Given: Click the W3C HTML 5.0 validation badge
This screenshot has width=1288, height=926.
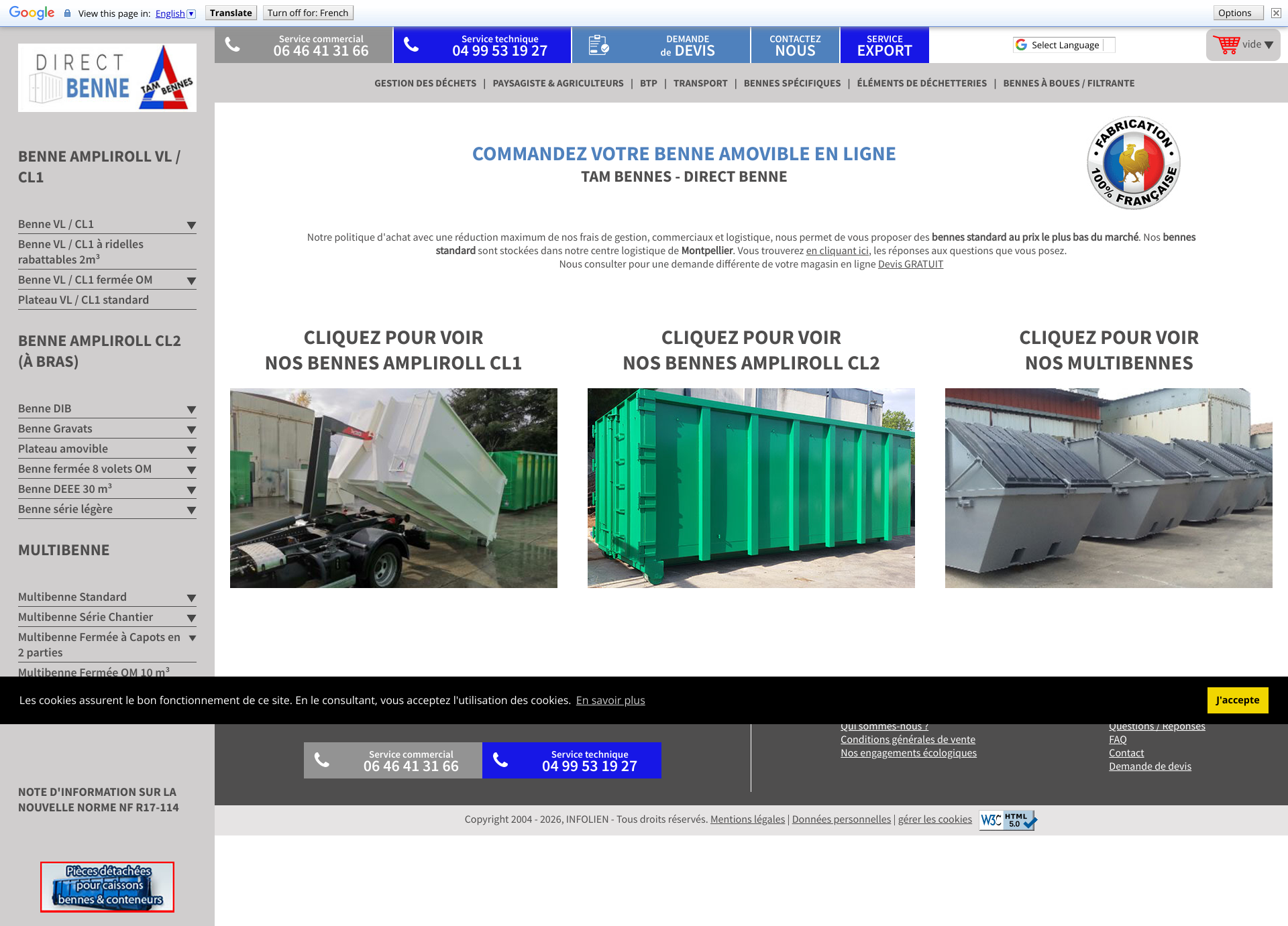Looking at the screenshot, I should pos(1008,819).
